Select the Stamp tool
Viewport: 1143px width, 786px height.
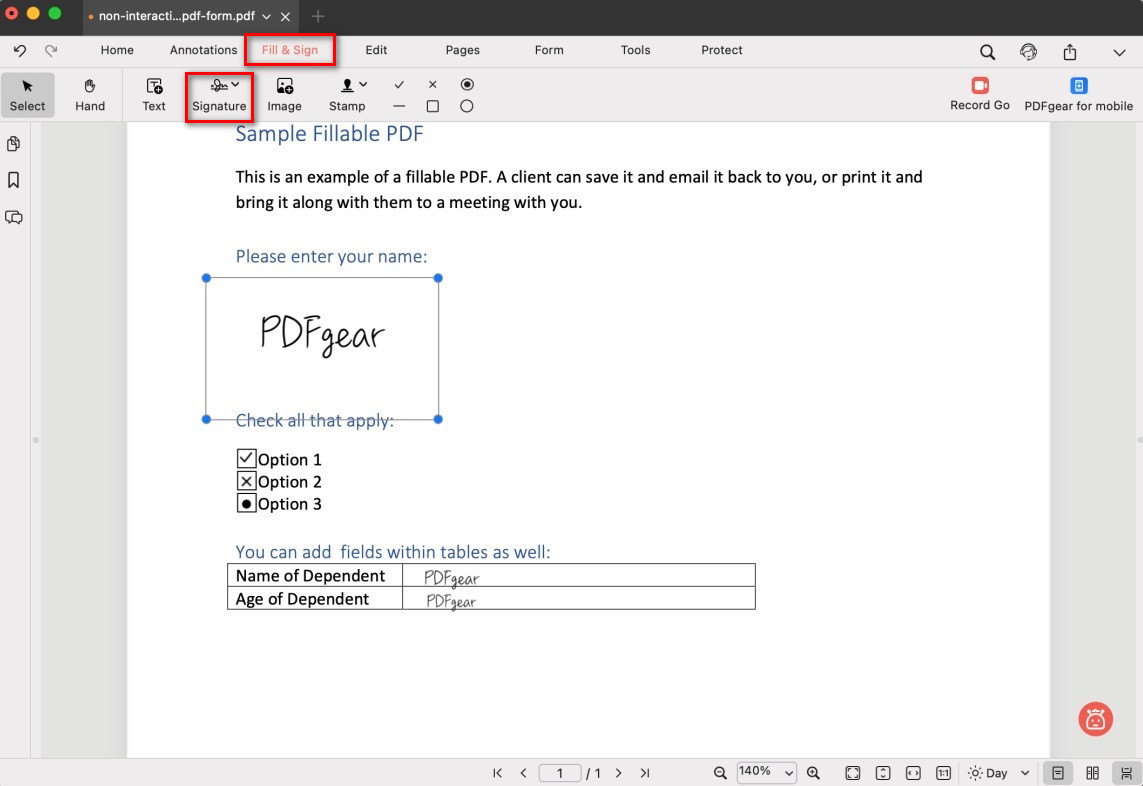point(347,95)
